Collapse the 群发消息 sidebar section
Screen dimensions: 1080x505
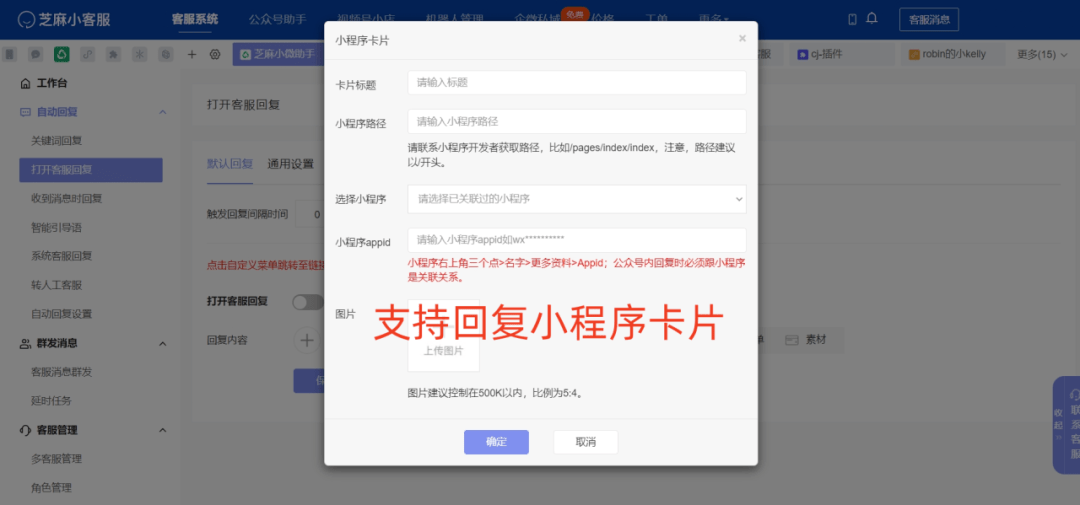click(162, 343)
